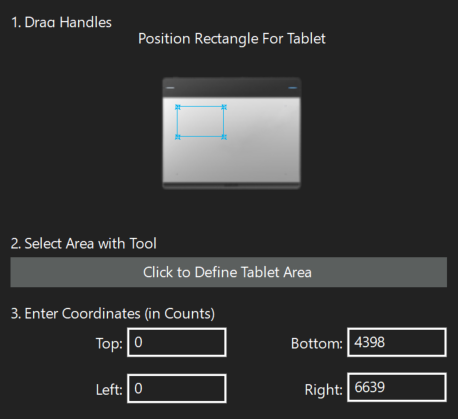Click the 1. Drag Handles label
This screenshot has width=458, height=419.
[x=61, y=23]
